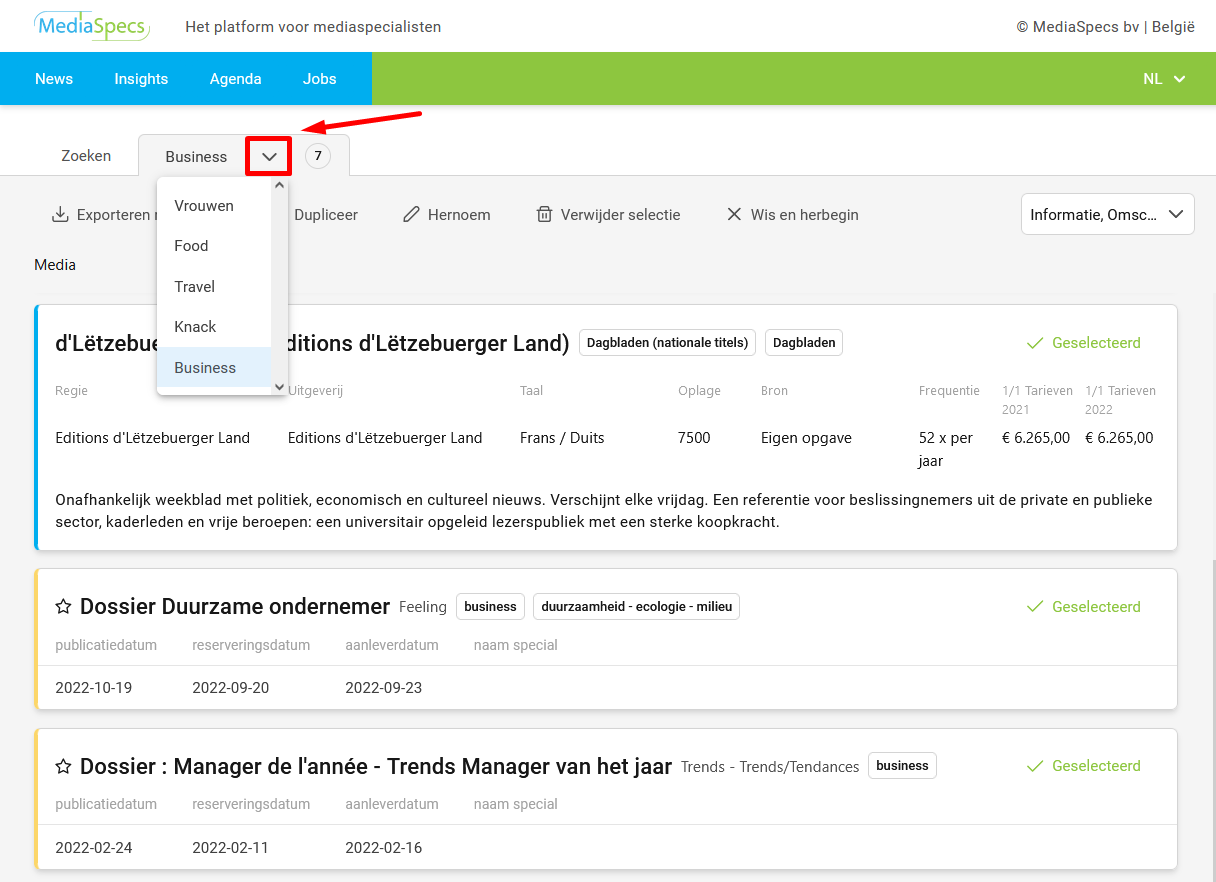Select Vrouwen from the selection list
The width and height of the screenshot is (1216, 882).
204,206
